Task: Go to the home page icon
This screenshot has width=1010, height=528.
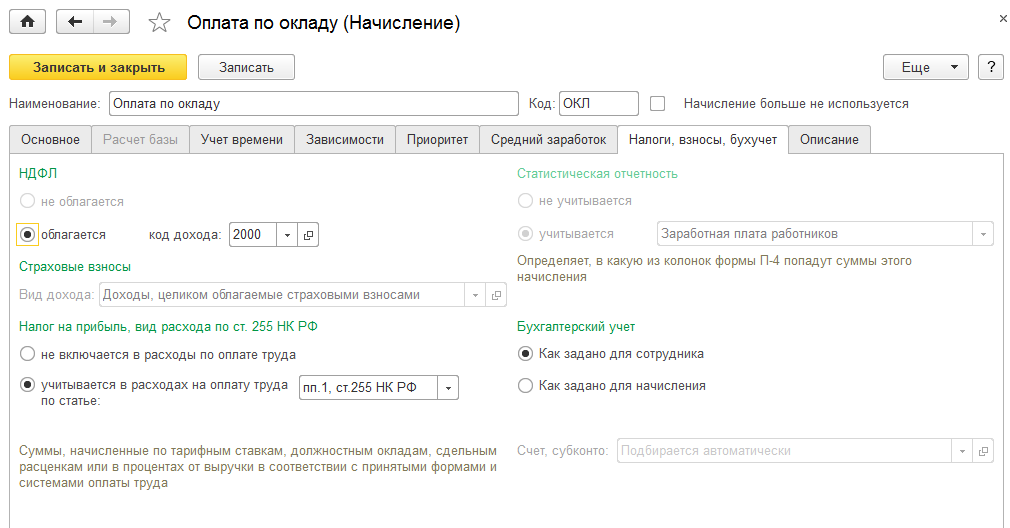Action: [x=28, y=22]
